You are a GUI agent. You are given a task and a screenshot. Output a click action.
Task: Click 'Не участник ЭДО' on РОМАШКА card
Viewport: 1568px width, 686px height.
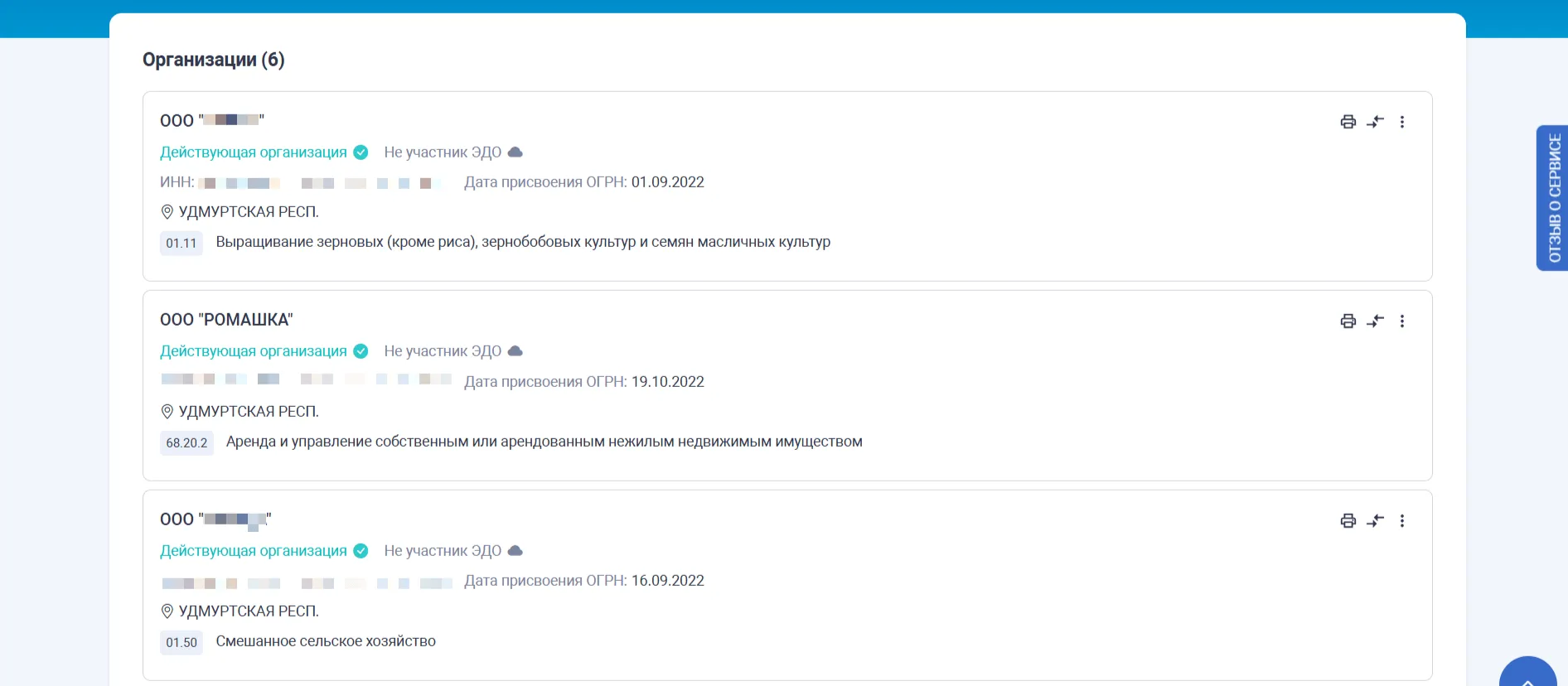(443, 351)
